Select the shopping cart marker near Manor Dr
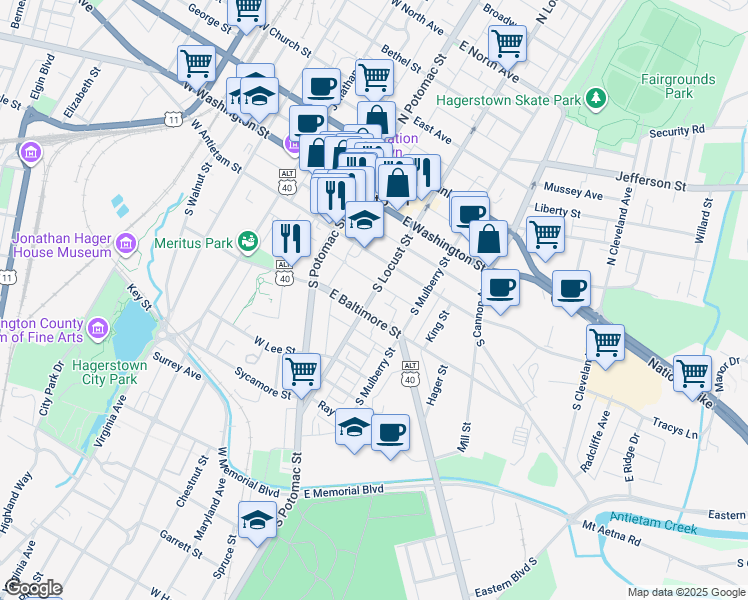Viewport: 748px width, 600px height. (x=692, y=372)
